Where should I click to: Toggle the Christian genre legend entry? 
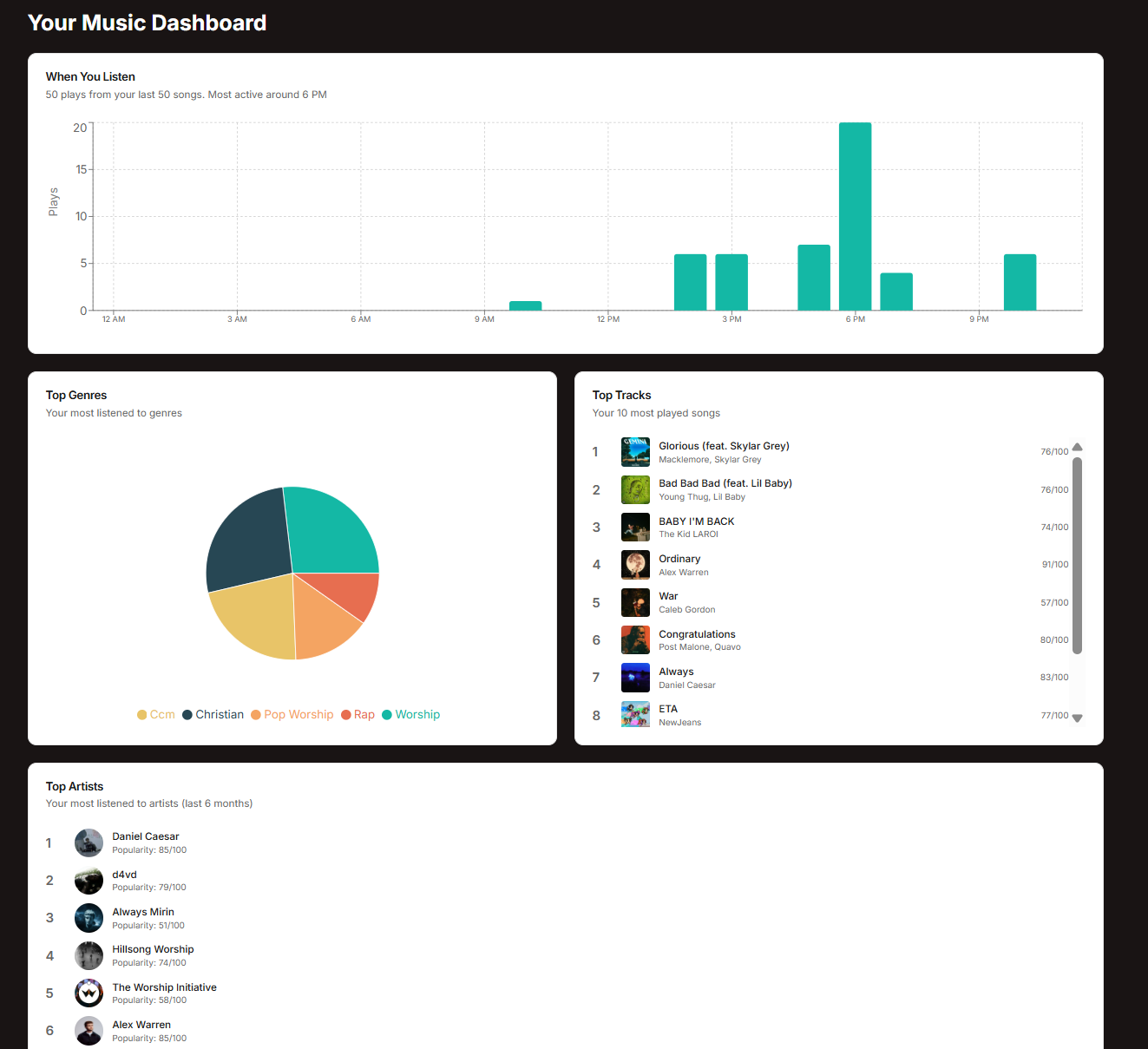click(213, 715)
